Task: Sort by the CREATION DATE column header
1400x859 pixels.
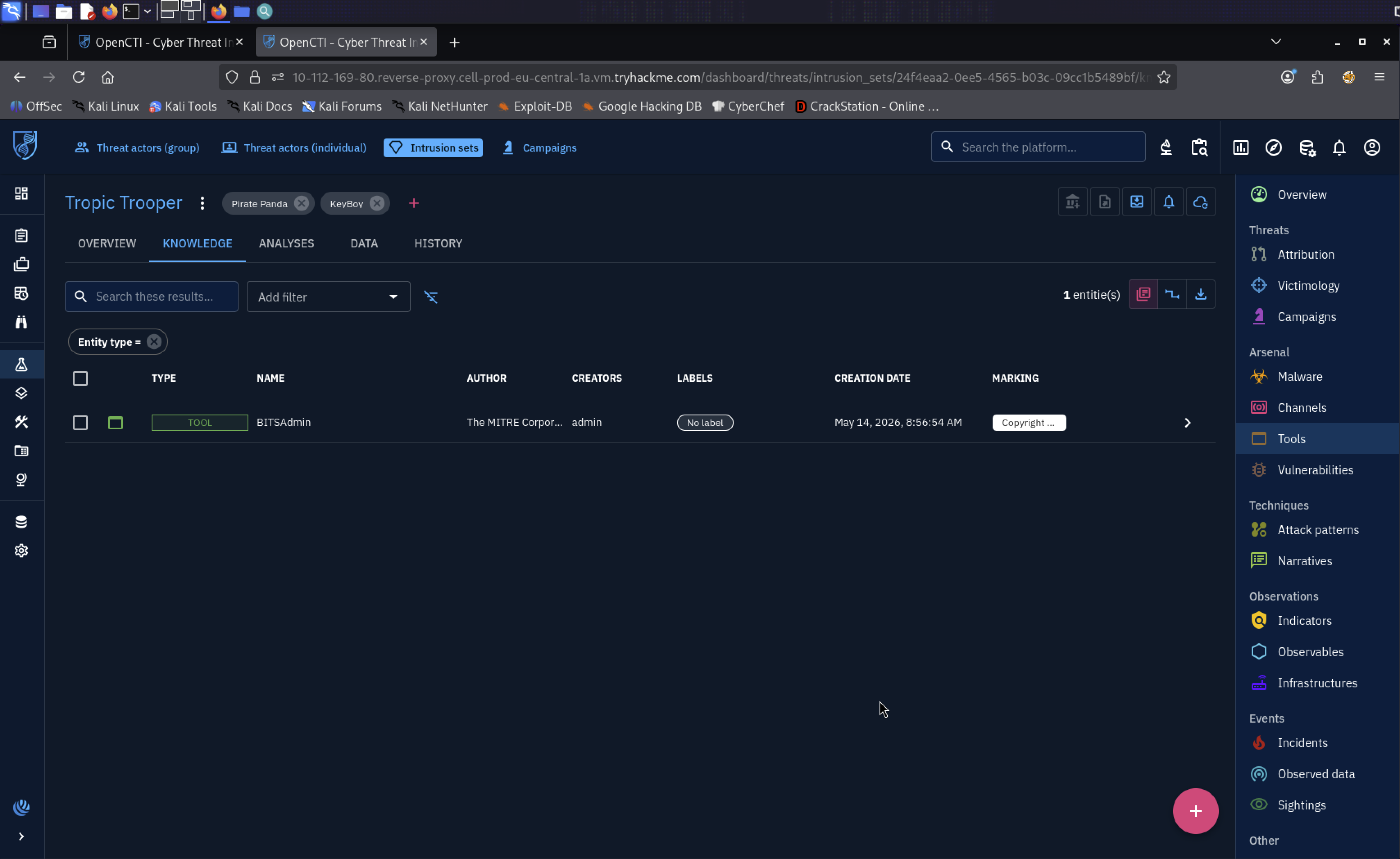Action: [872, 379]
